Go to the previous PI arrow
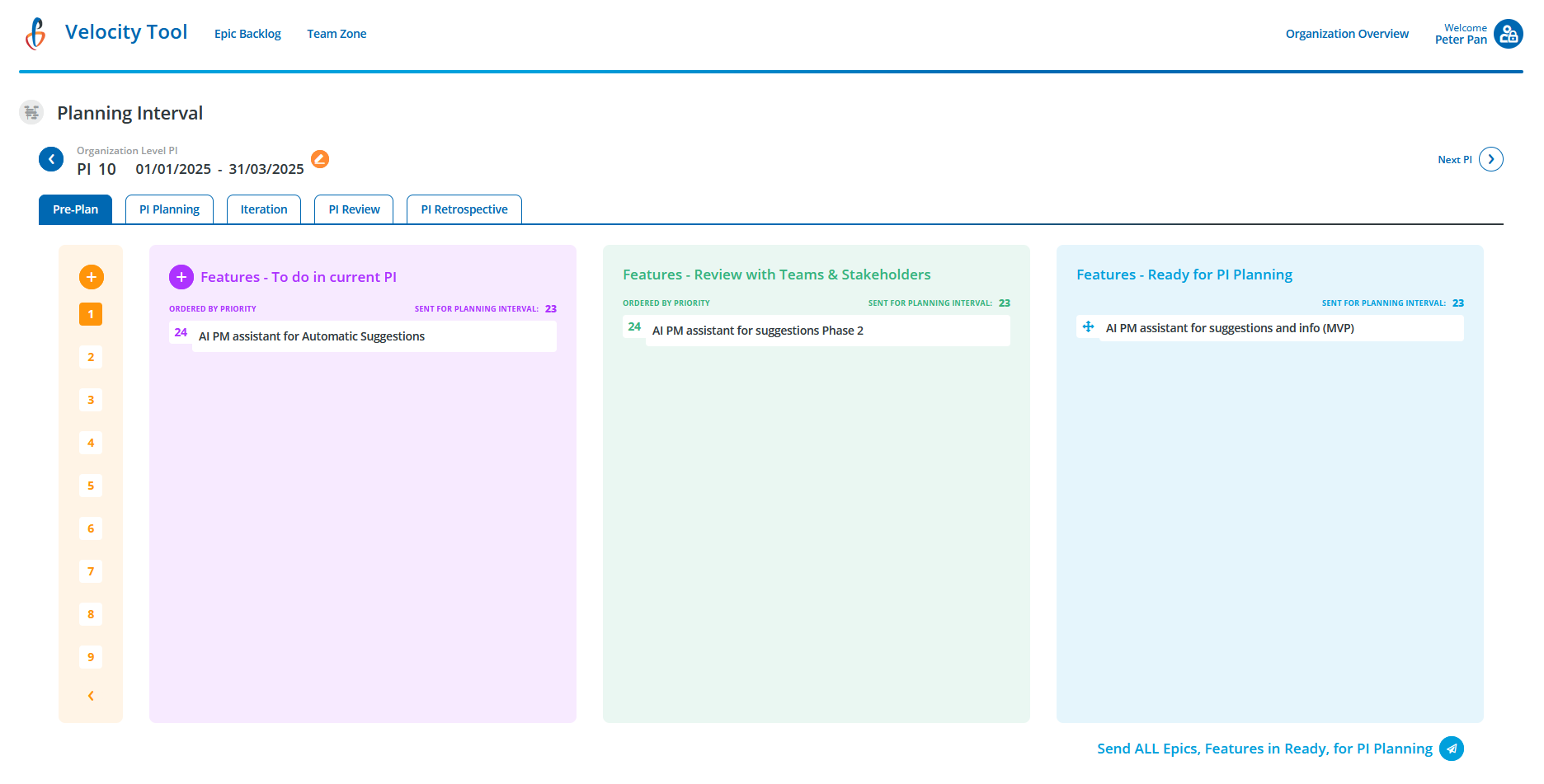The height and width of the screenshot is (784, 1544). point(51,159)
